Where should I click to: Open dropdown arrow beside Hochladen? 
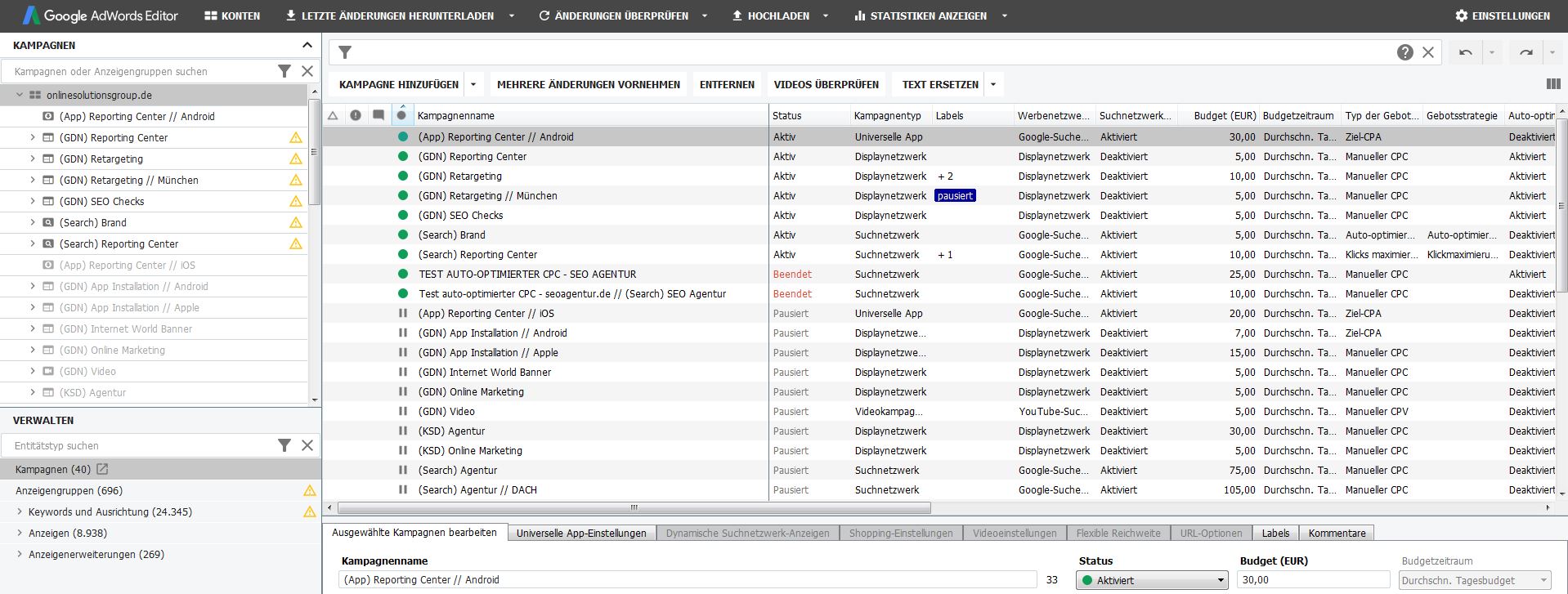coord(826,16)
